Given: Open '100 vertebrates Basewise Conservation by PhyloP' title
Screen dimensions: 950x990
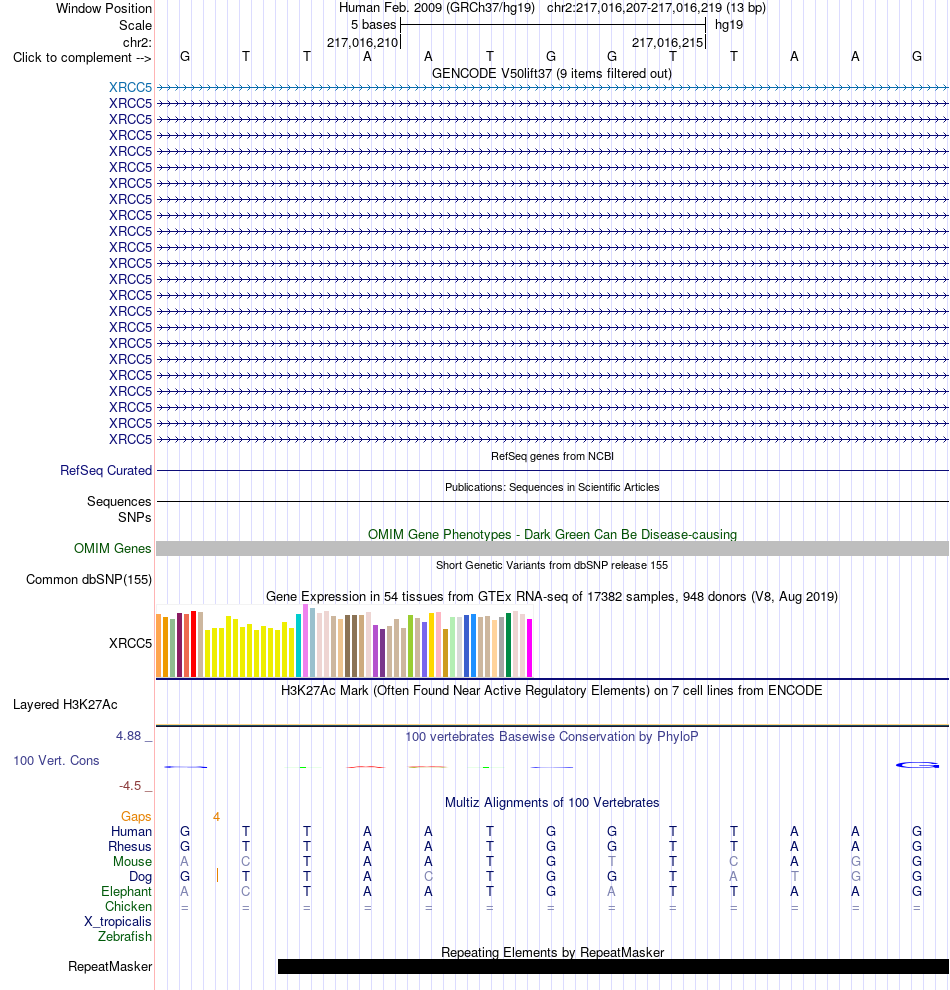Looking at the screenshot, I should (552, 736).
